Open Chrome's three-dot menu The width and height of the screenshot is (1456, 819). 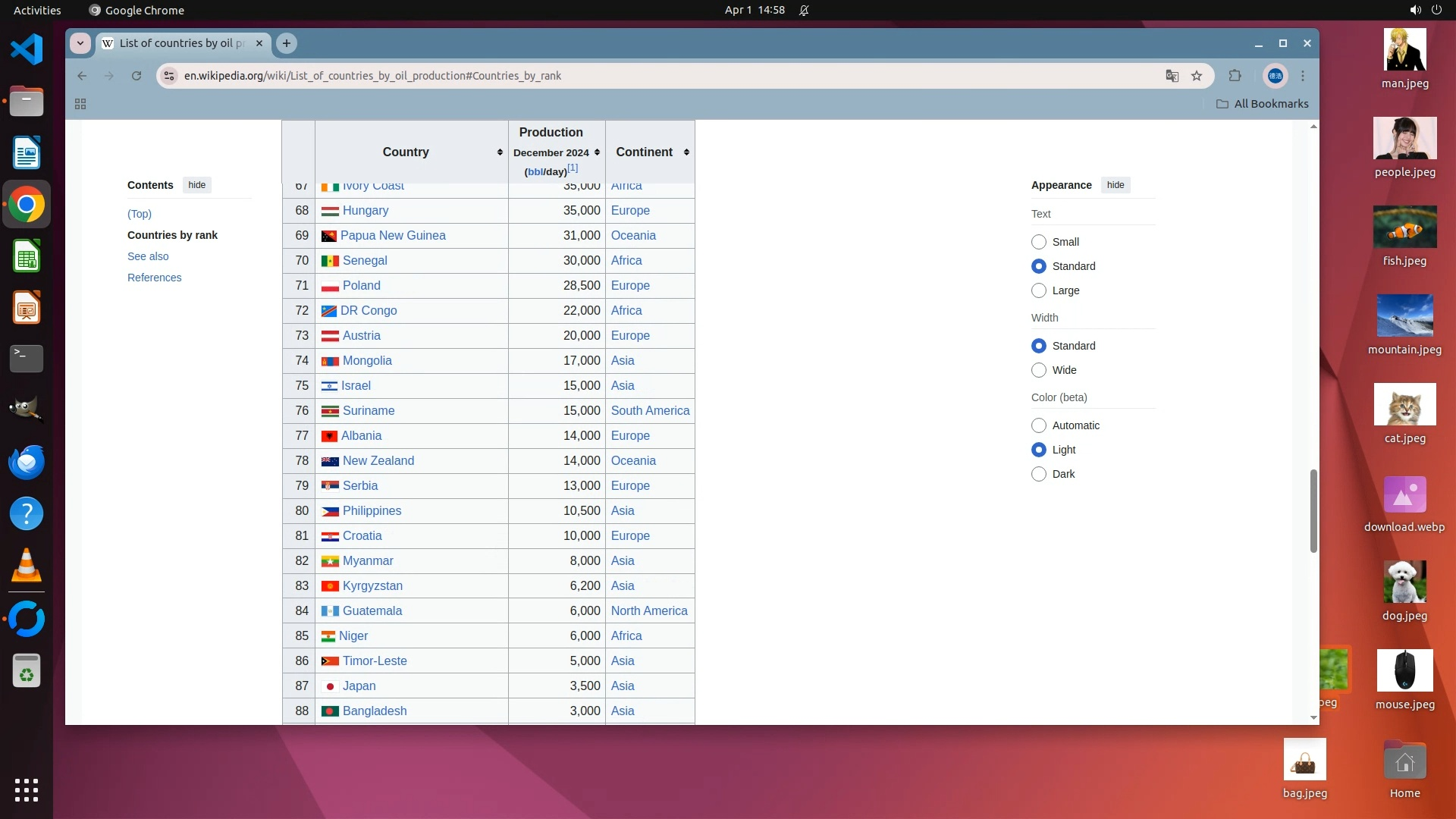click(x=1303, y=76)
